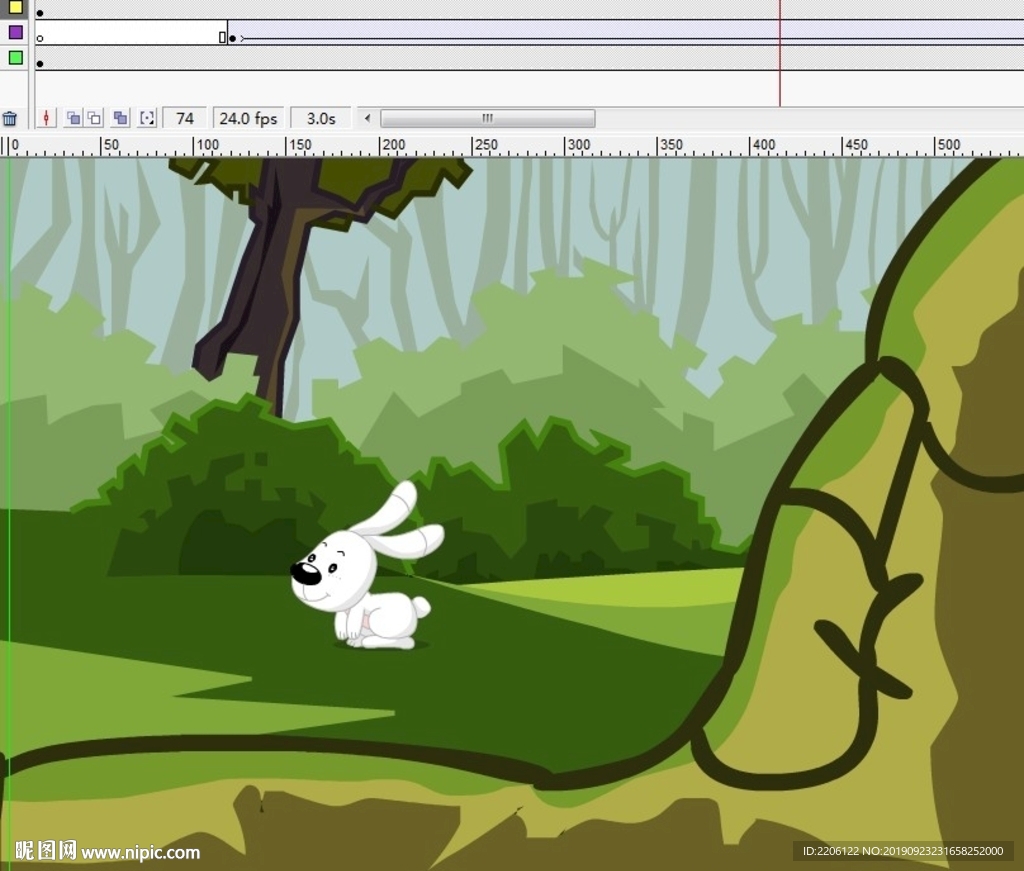Viewport: 1024px width, 871px height.
Task: Select the first keyframe on the yellow layer
Action: pyautogui.click(x=40, y=13)
